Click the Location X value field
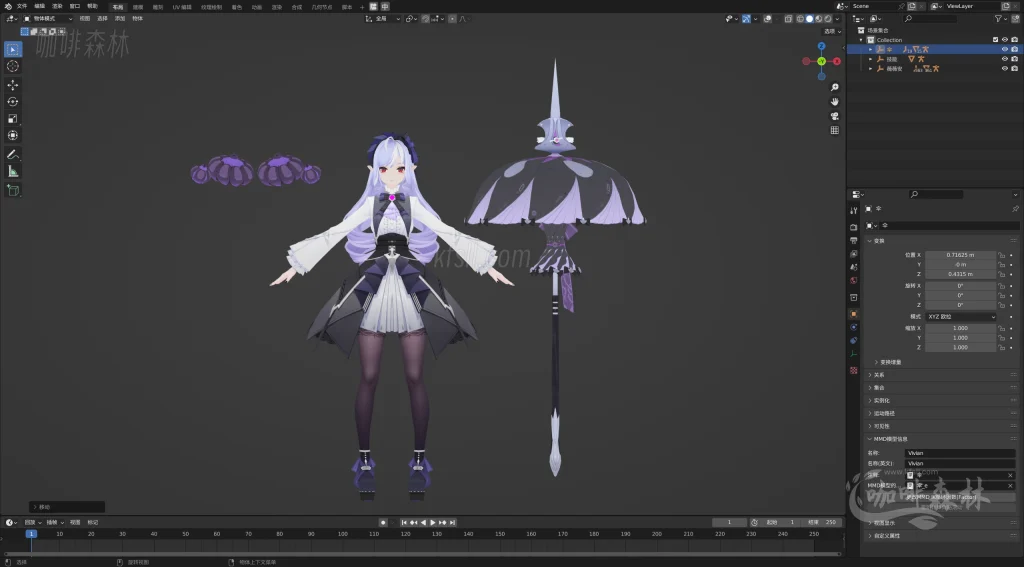 point(961,255)
